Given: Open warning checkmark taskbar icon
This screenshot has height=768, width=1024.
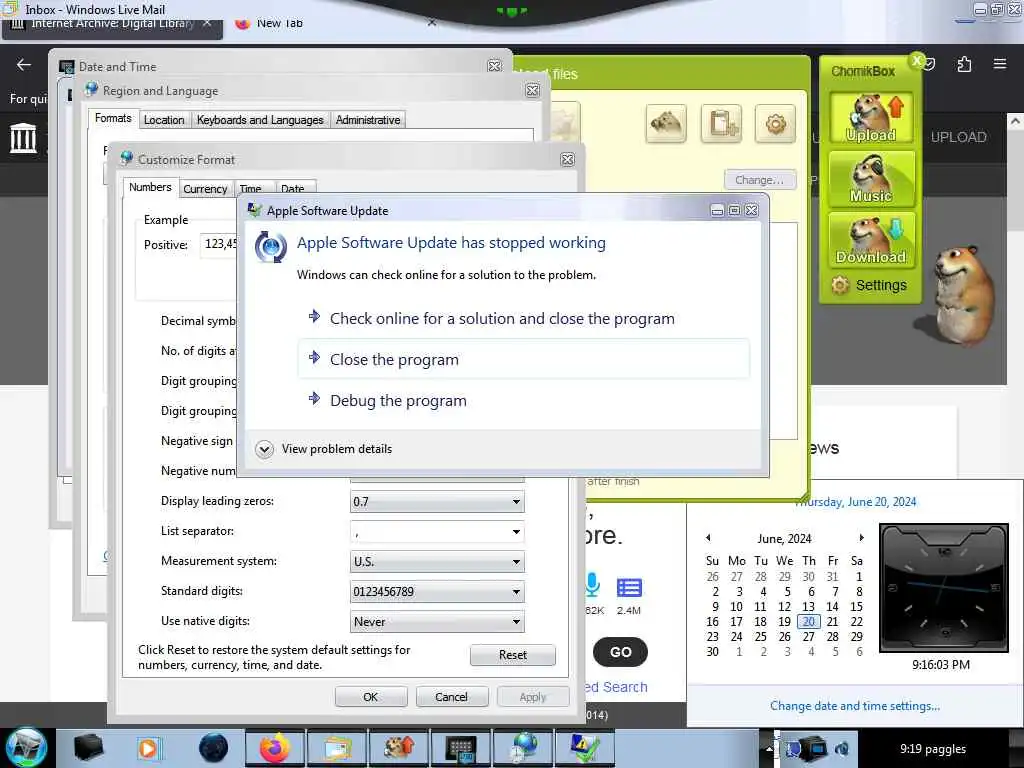Looking at the screenshot, I should click(x=585, y=748).
